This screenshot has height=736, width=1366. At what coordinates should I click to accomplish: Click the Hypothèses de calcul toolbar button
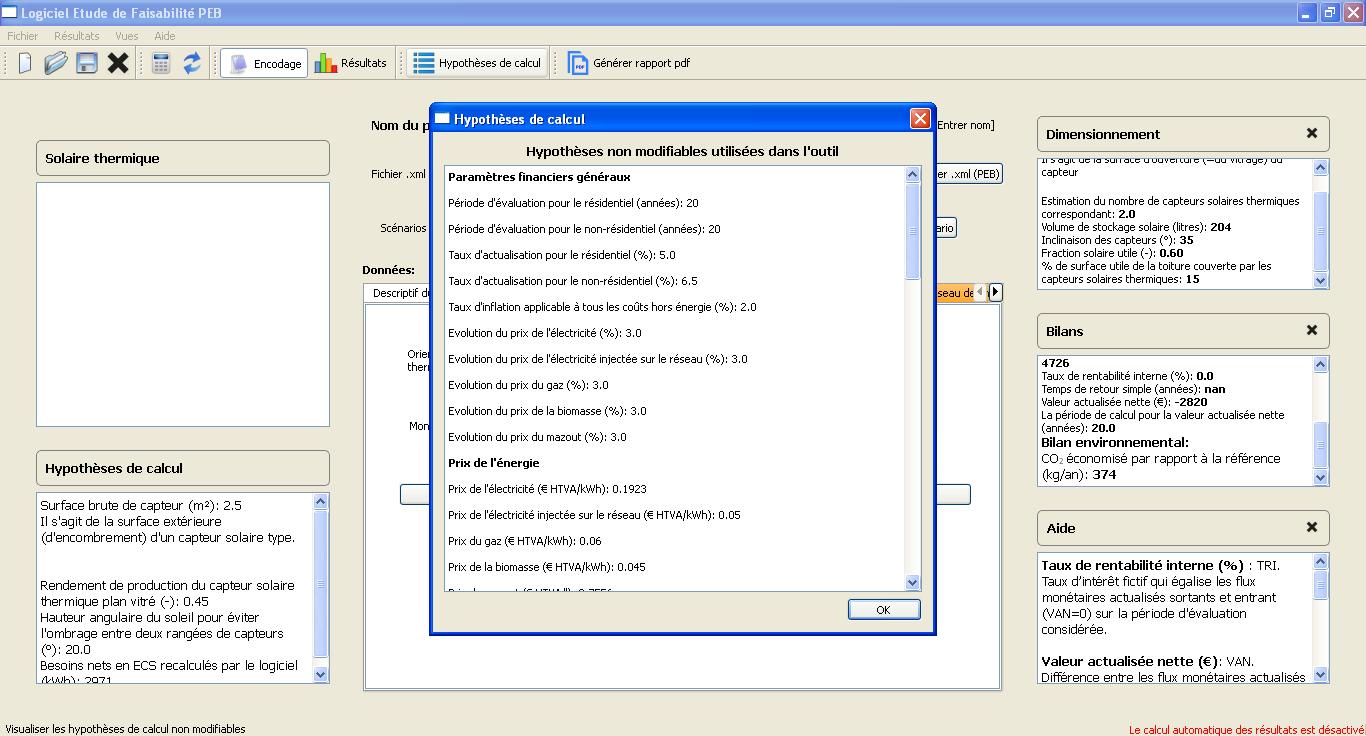(478, 63)
